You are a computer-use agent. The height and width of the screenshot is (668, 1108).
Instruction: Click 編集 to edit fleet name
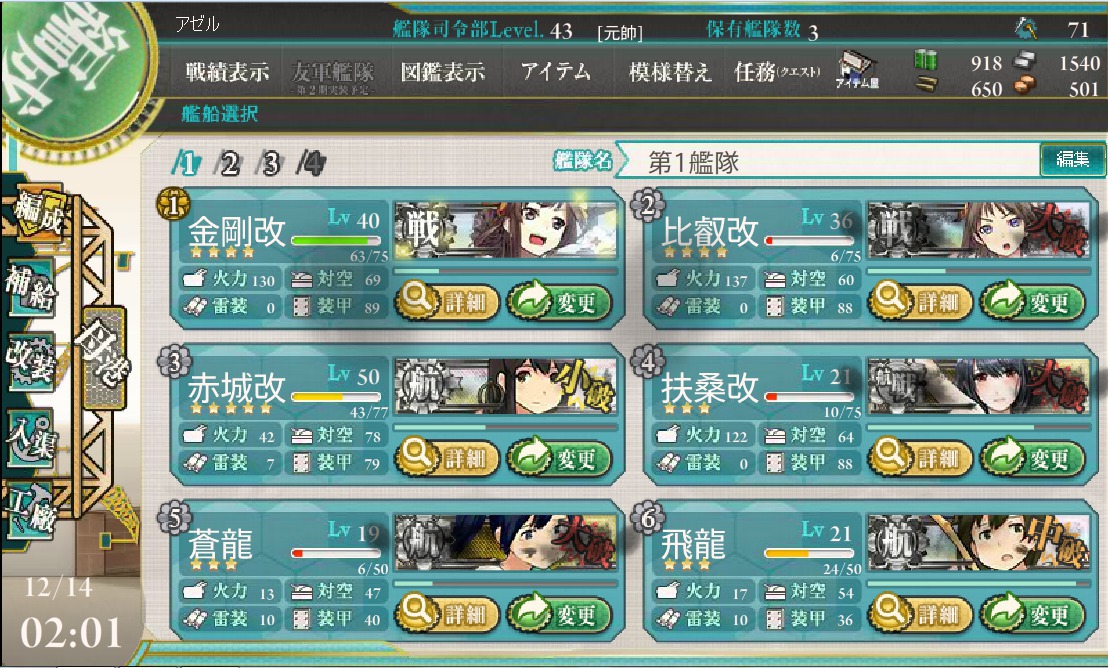pyautogui.click(x=1072, y=159)
